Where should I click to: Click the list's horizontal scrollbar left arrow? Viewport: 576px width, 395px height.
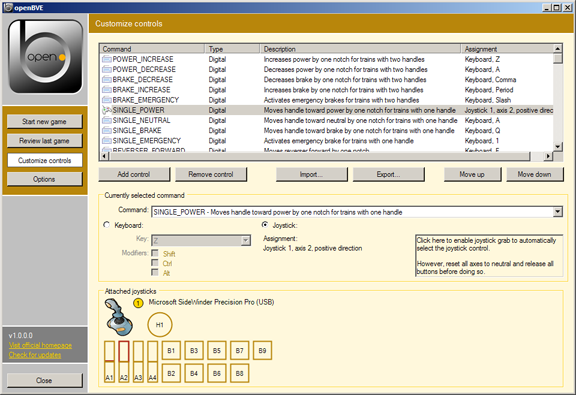point(104,156)
